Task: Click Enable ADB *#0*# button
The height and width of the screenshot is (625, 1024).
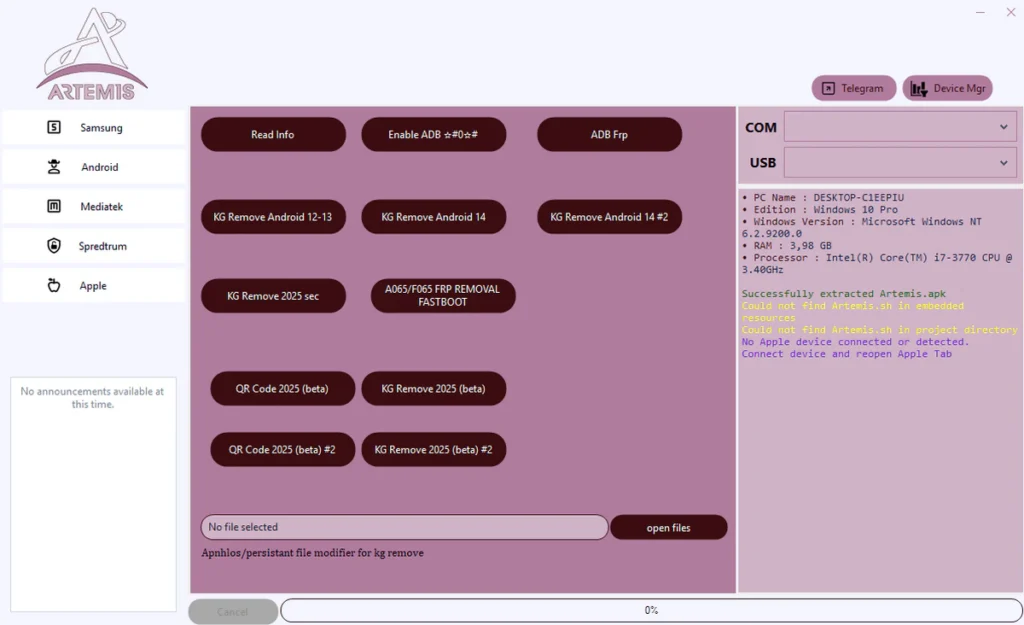Action: pos(434,135)
